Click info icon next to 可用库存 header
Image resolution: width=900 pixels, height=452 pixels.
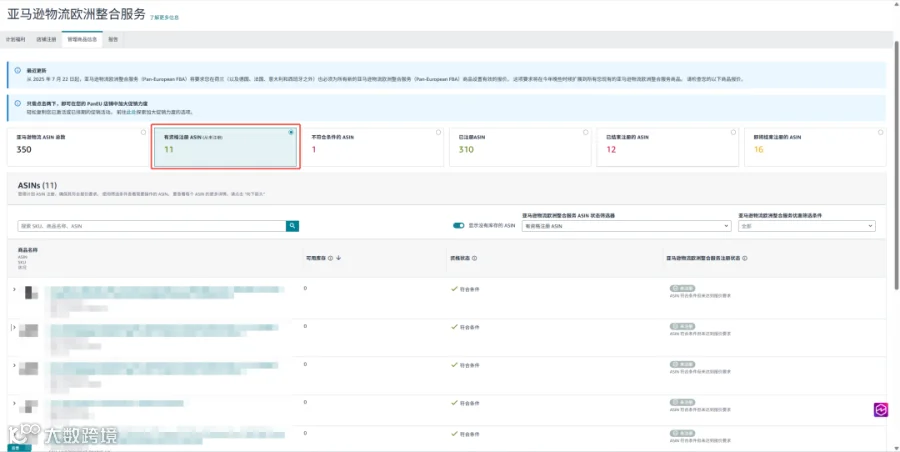click(x=330, y=258)
